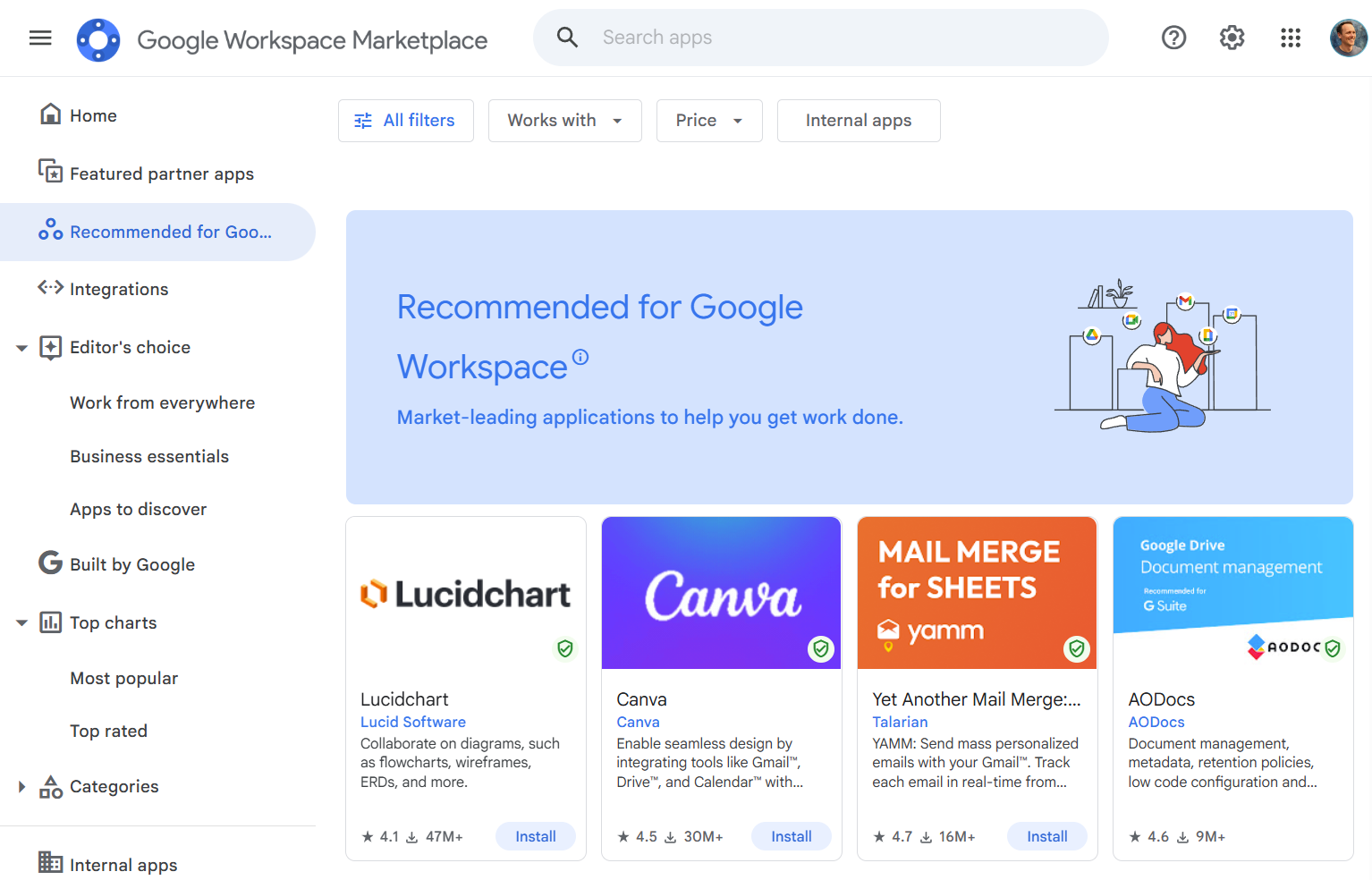Click the YAMM 4.7 rating
The image size is (1372, 880).
[x=893, y=836]
